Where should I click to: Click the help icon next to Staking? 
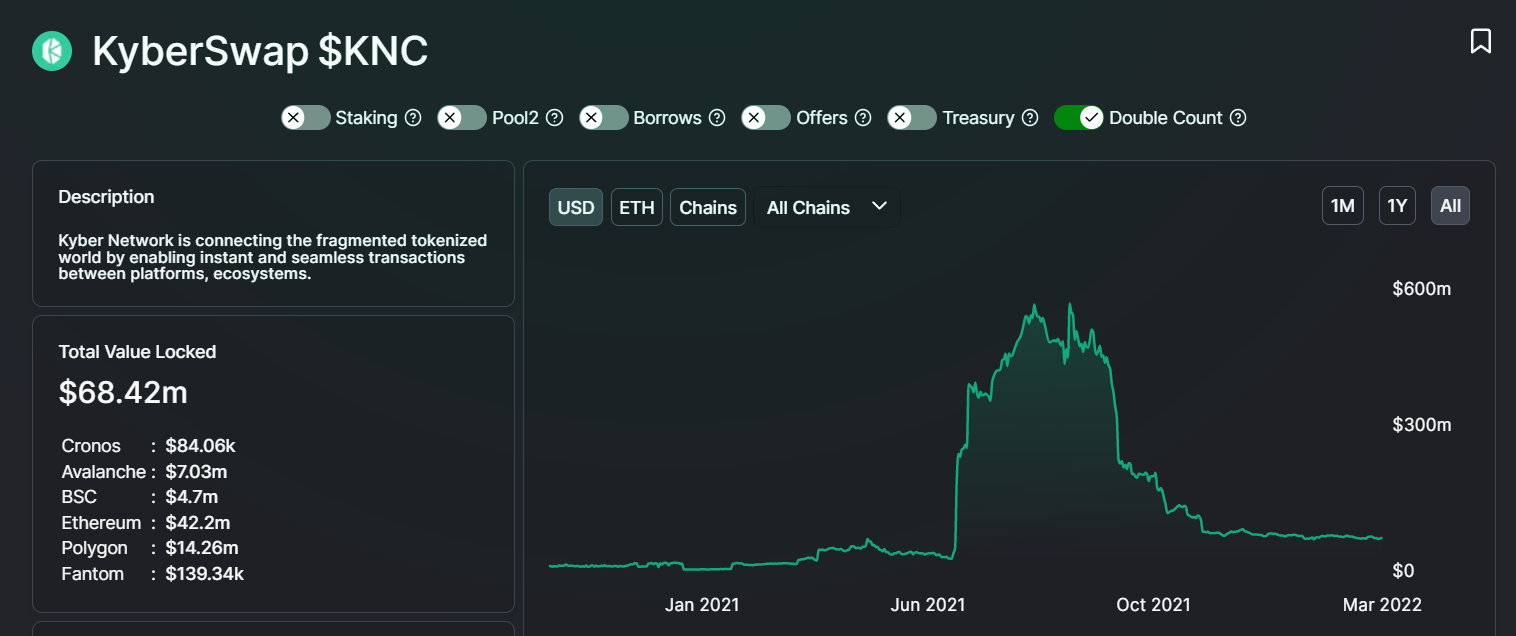click(x=413, y=118)
